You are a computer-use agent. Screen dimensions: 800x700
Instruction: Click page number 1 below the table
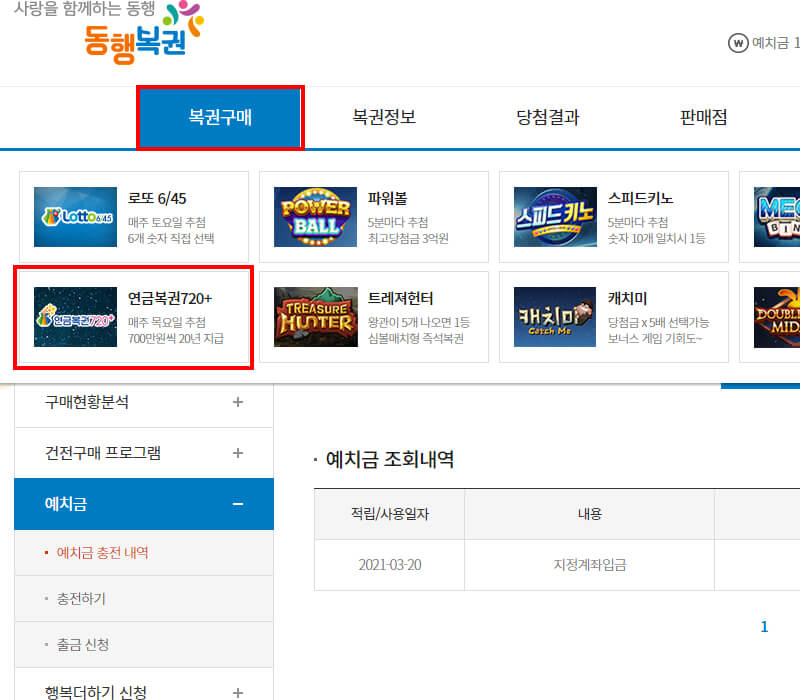(764, 627)
